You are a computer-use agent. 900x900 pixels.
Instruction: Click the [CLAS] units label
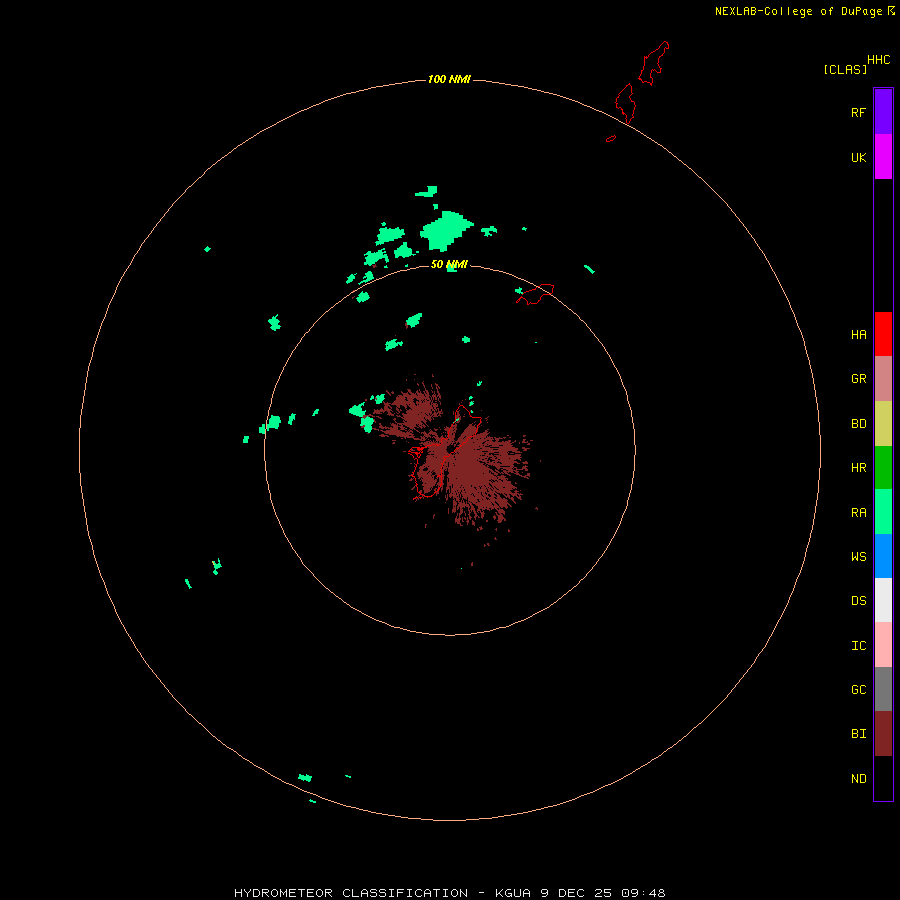[x=845, y=69]
